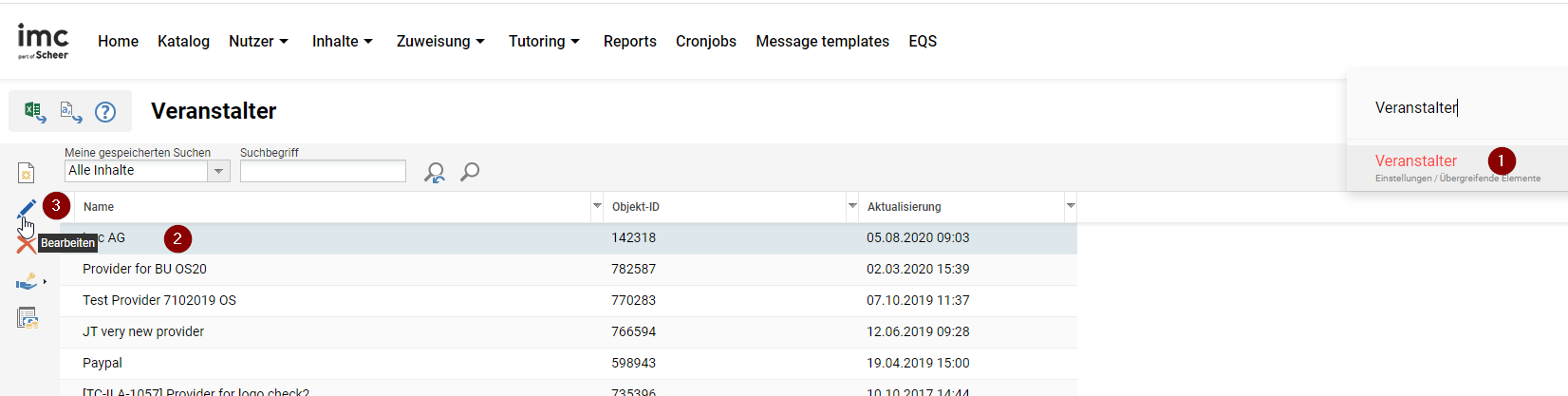
Task: Open the Nutzer menu
Action: point(258,42)
